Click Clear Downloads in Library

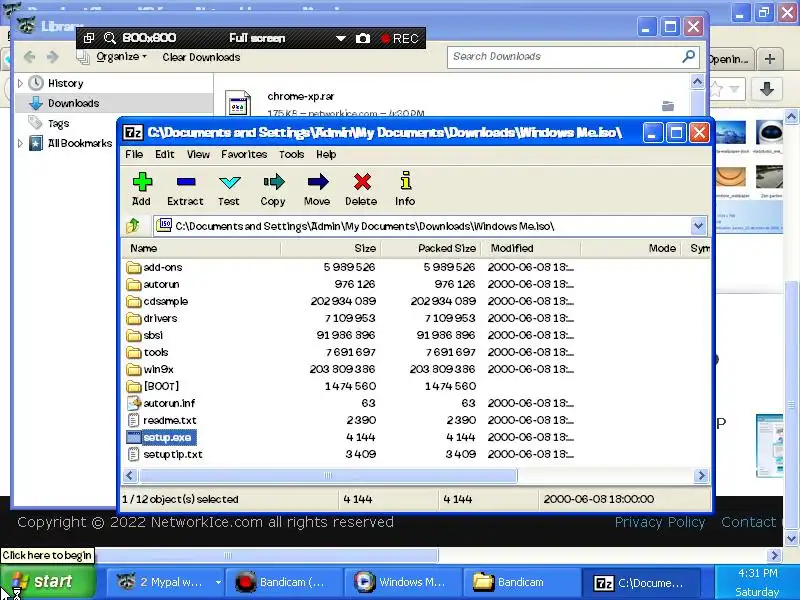click(201, 57)
